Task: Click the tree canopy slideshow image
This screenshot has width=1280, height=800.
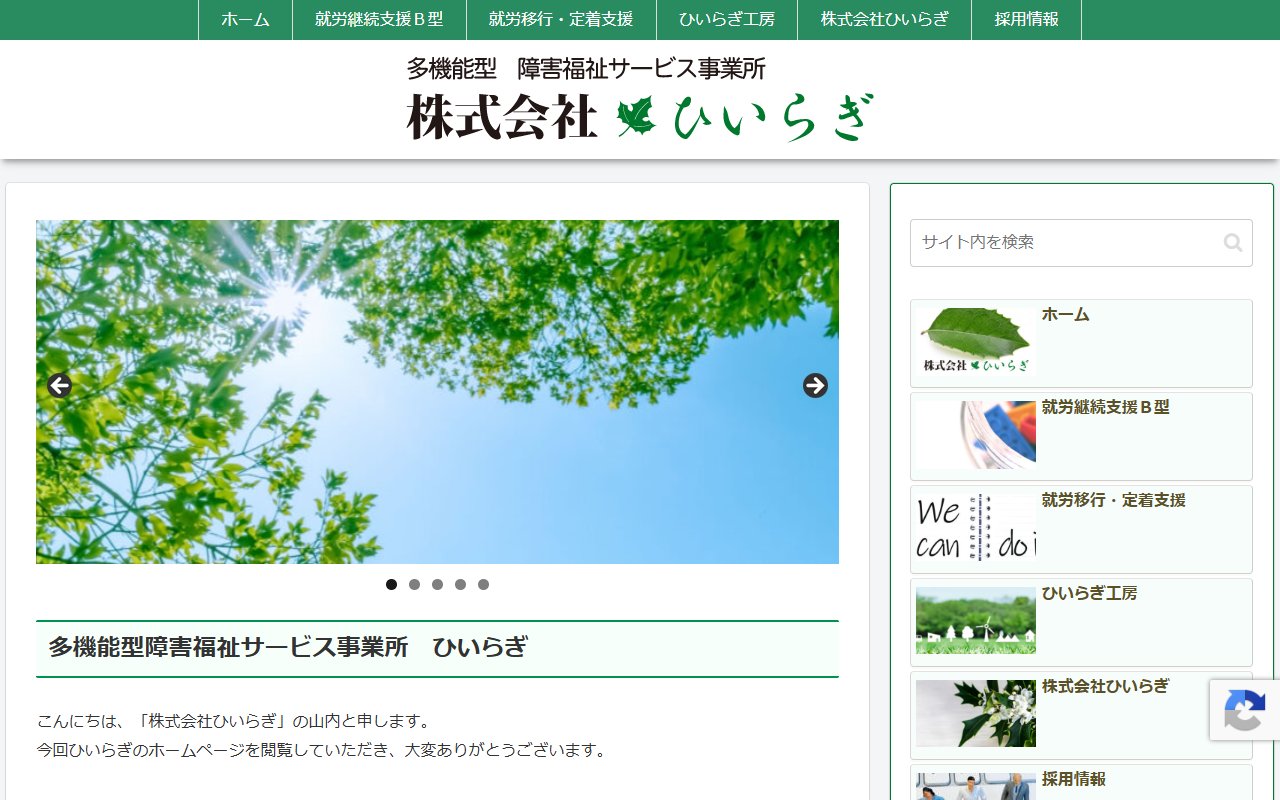Action: click(x=437, y=392)
